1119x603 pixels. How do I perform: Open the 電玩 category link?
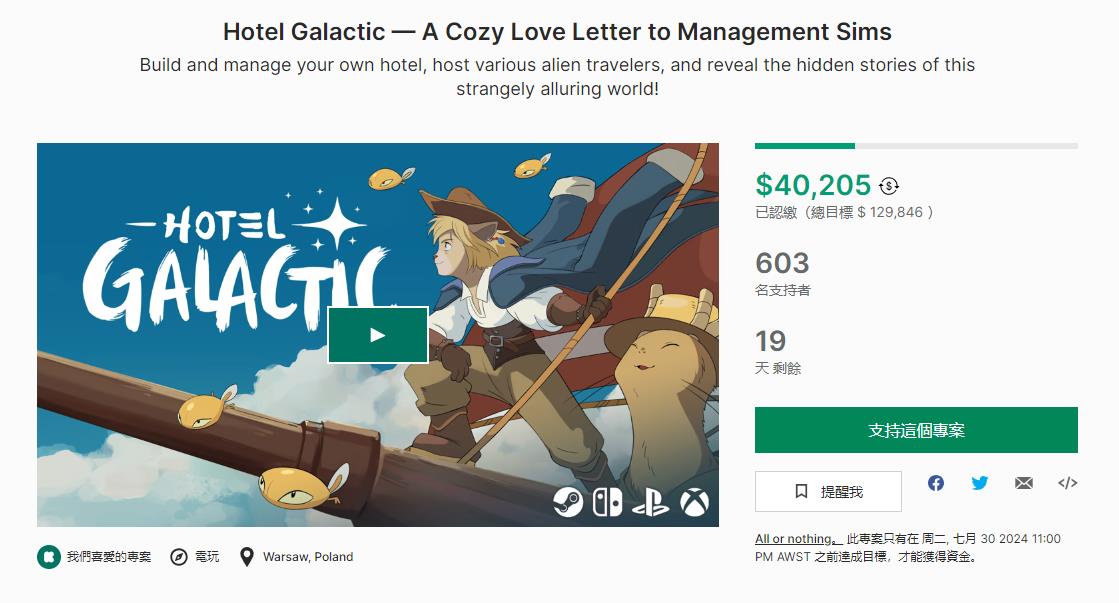(x=195, y=557)
